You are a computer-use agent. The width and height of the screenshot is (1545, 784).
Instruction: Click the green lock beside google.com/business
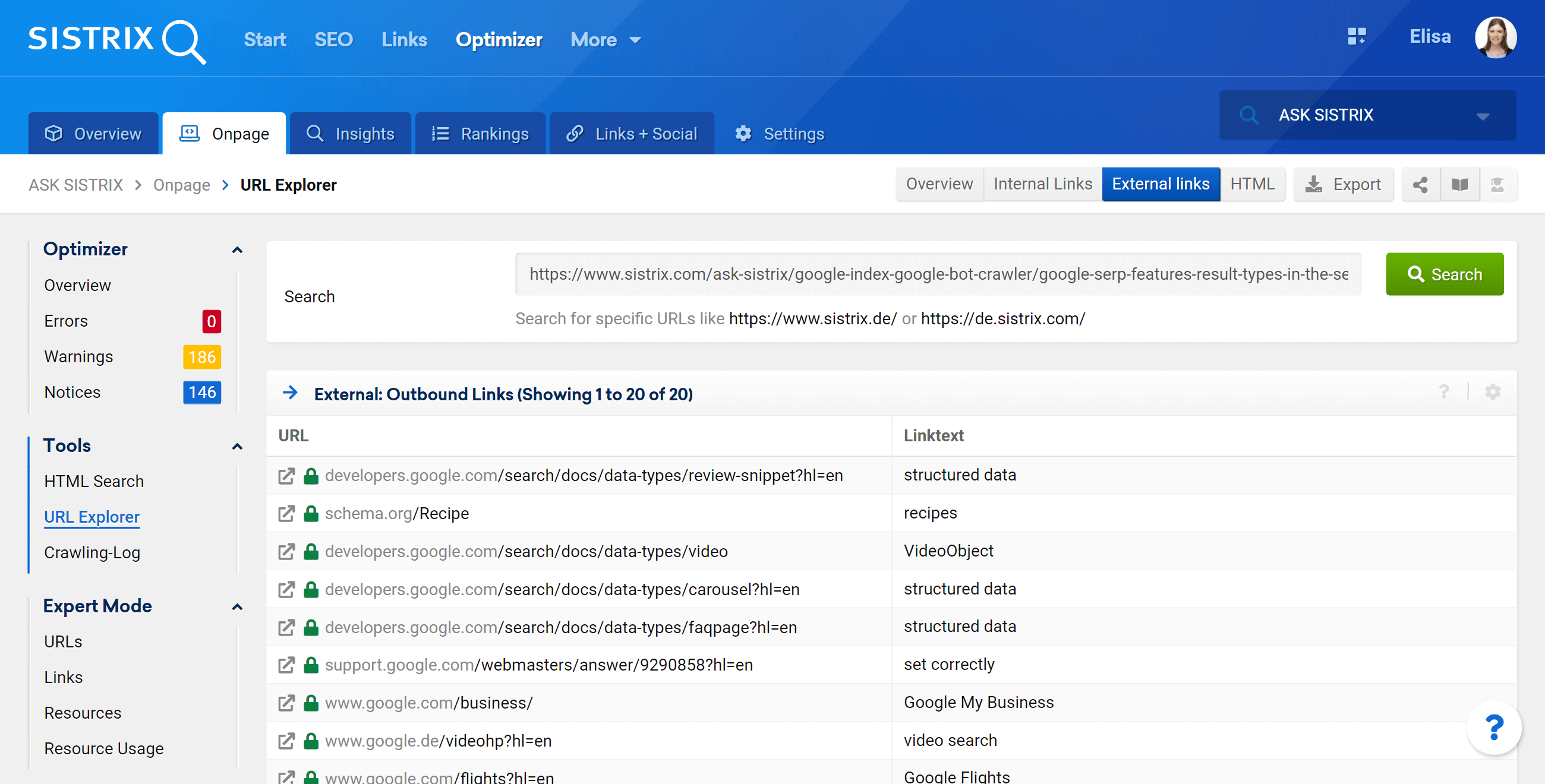tap(311, 703)
